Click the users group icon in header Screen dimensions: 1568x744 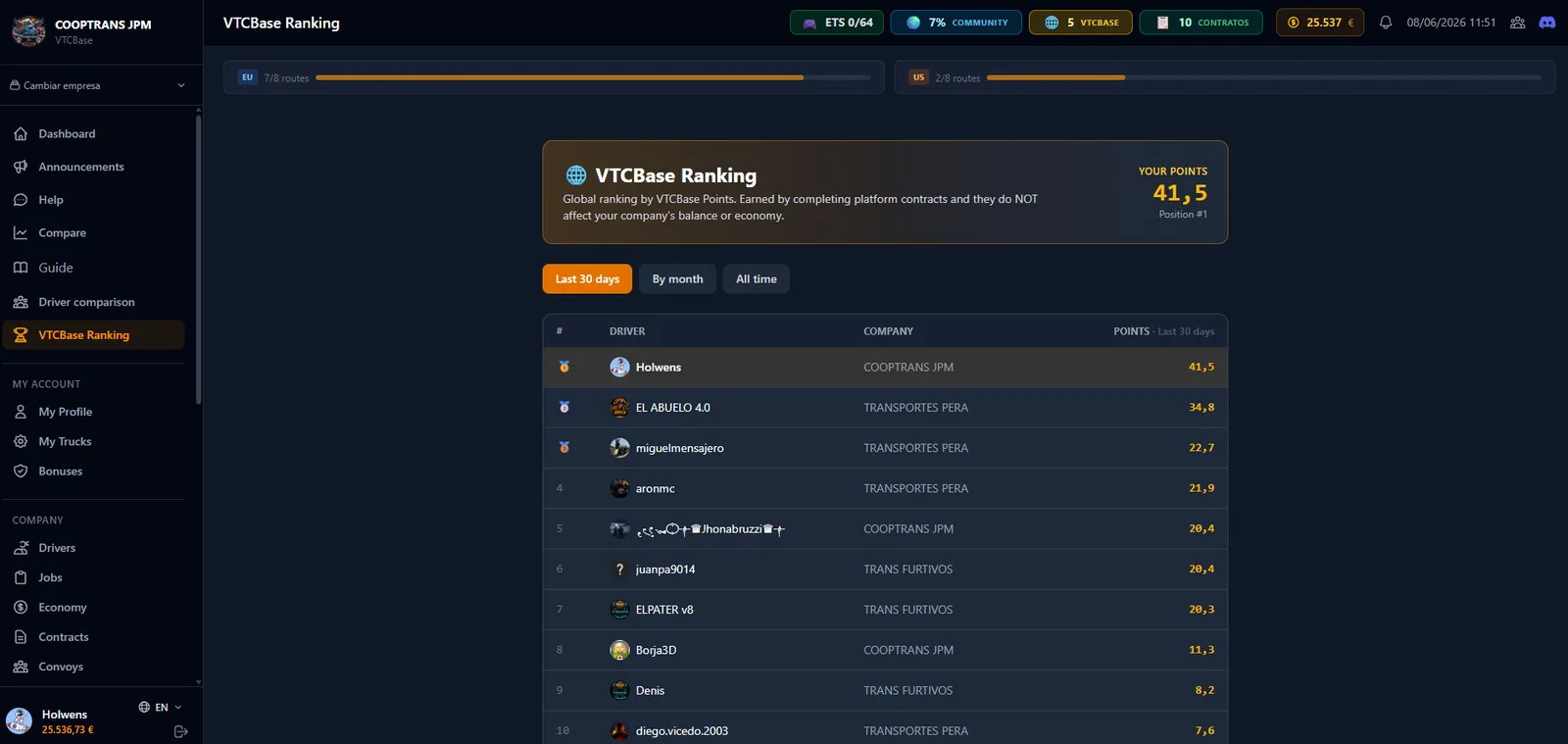pyautogui.click(x=1517, y=23)
